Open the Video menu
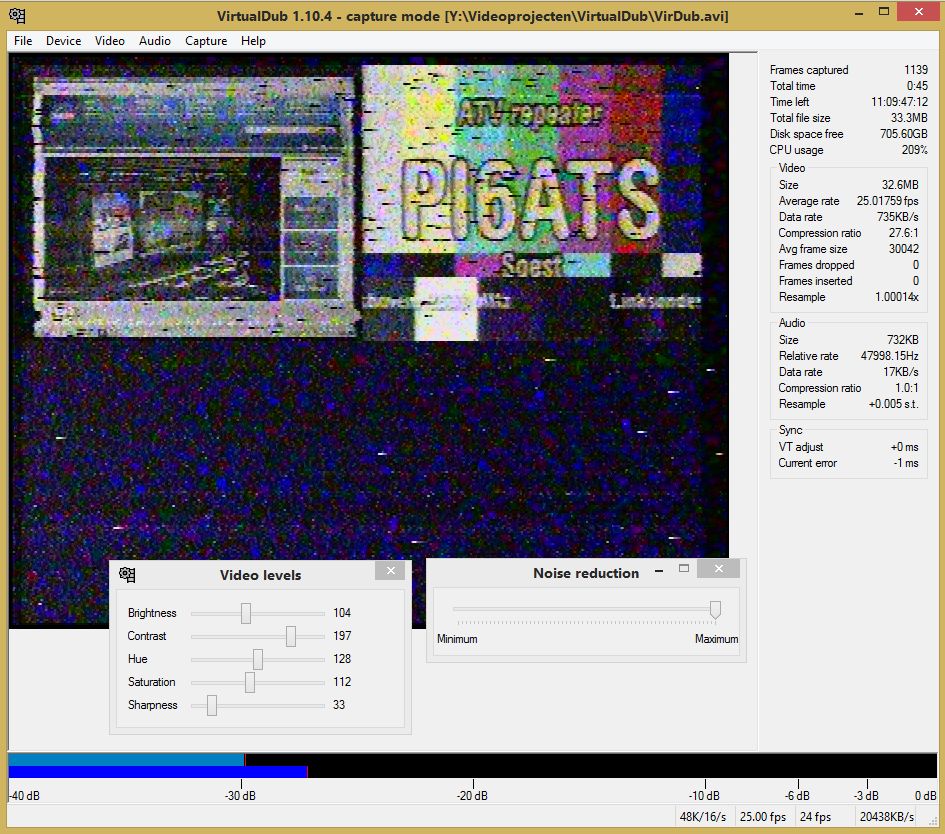This screenshot has height=834, width=945. (x=109, y=40)
